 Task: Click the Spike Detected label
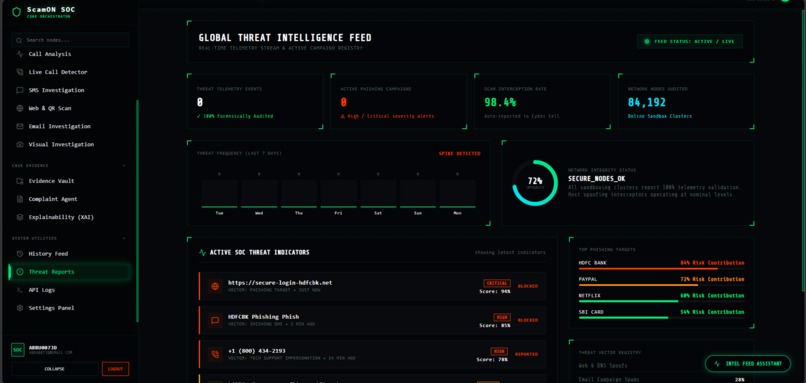coord(460,153)
